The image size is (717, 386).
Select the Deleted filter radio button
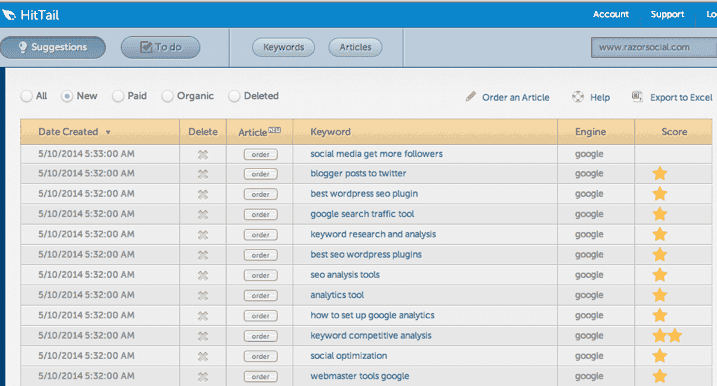[234, 96]
